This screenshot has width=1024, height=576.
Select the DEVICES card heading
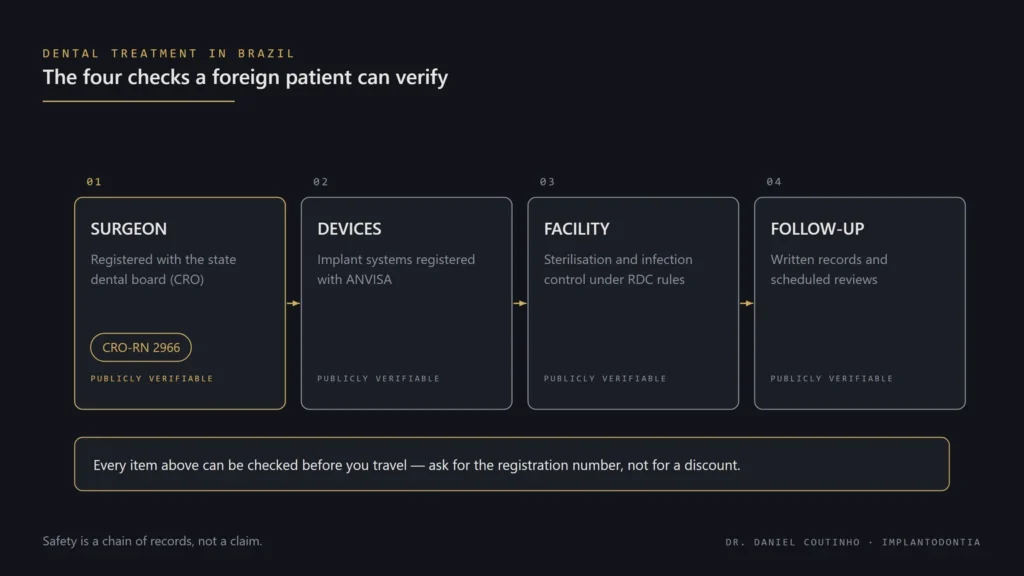tap(349, 229)
